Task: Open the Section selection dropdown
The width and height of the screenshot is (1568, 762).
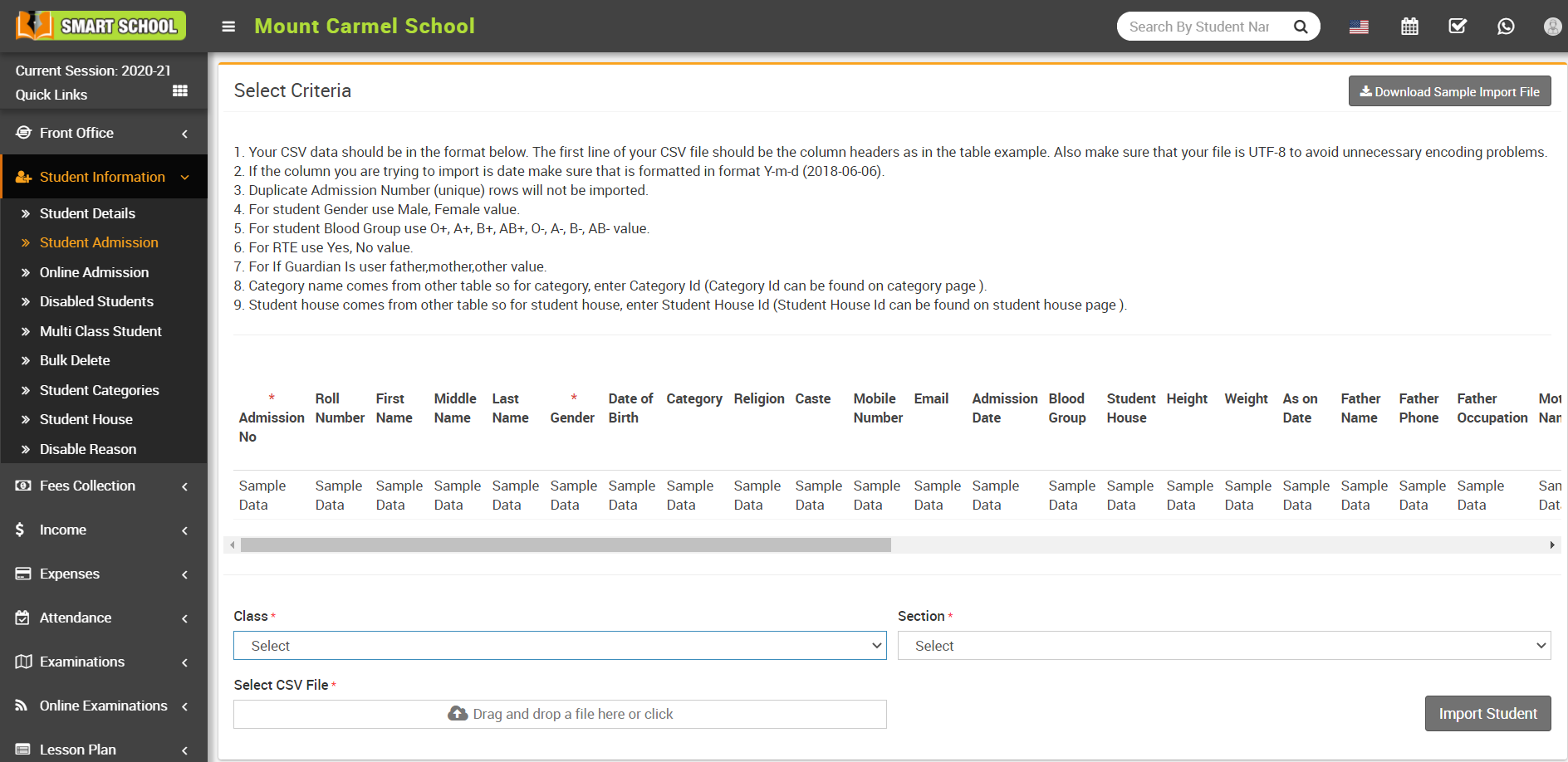Action: [1223, 645]
